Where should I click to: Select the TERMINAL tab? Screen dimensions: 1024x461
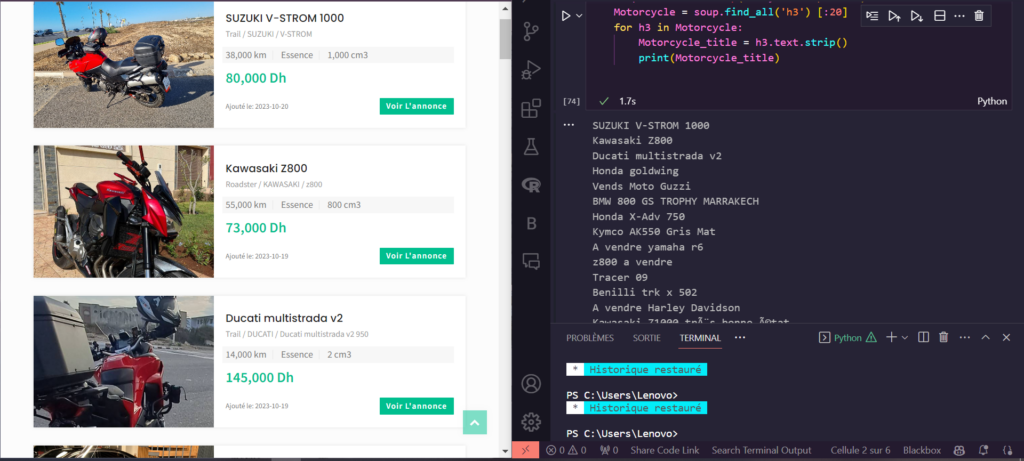700,338
